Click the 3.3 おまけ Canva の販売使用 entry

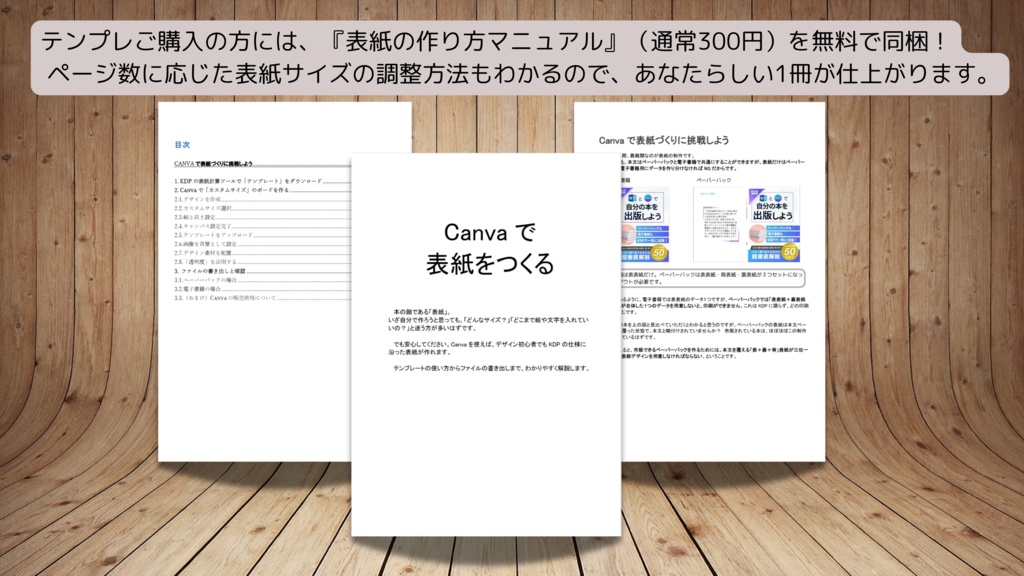point(230,297)
